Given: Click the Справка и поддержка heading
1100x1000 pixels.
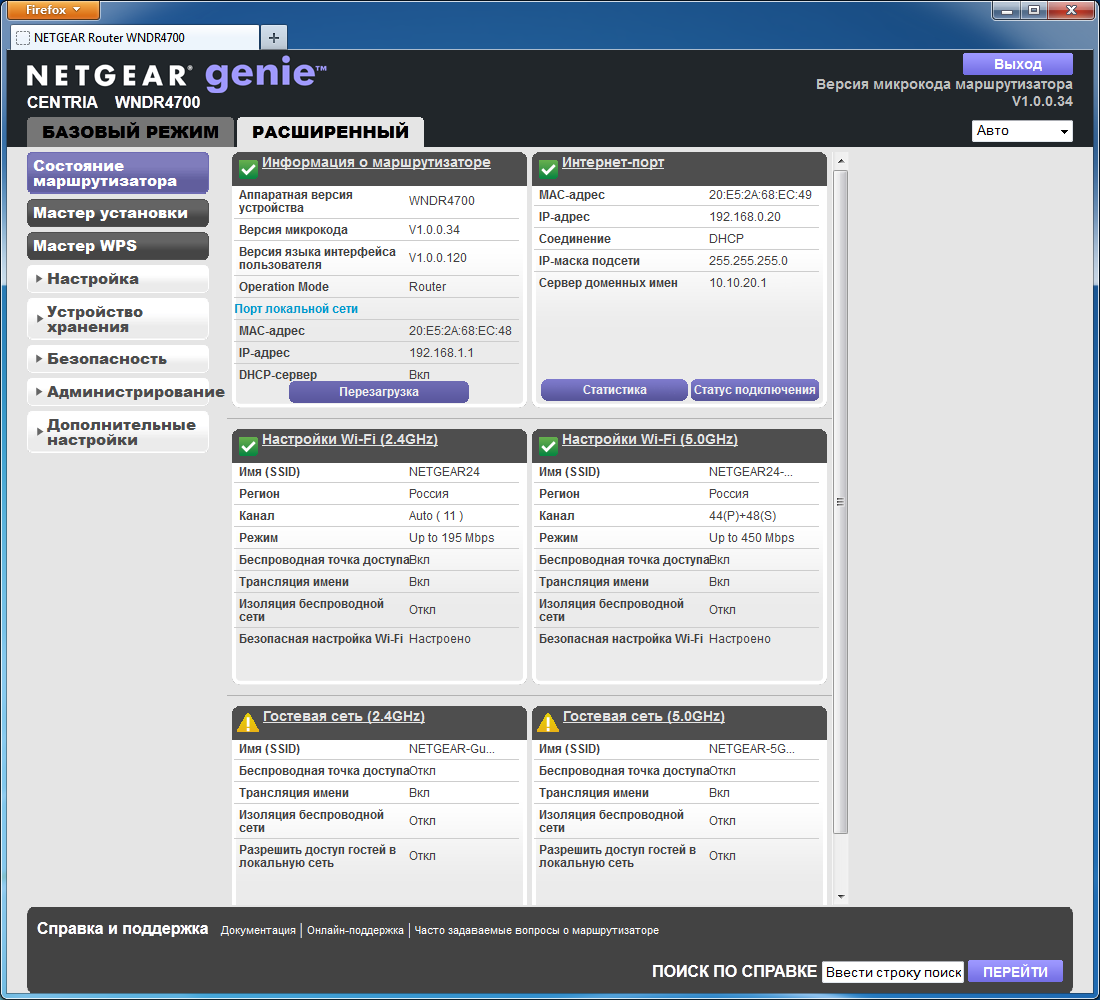Looking at the screenshot, I should pos(123,928).
